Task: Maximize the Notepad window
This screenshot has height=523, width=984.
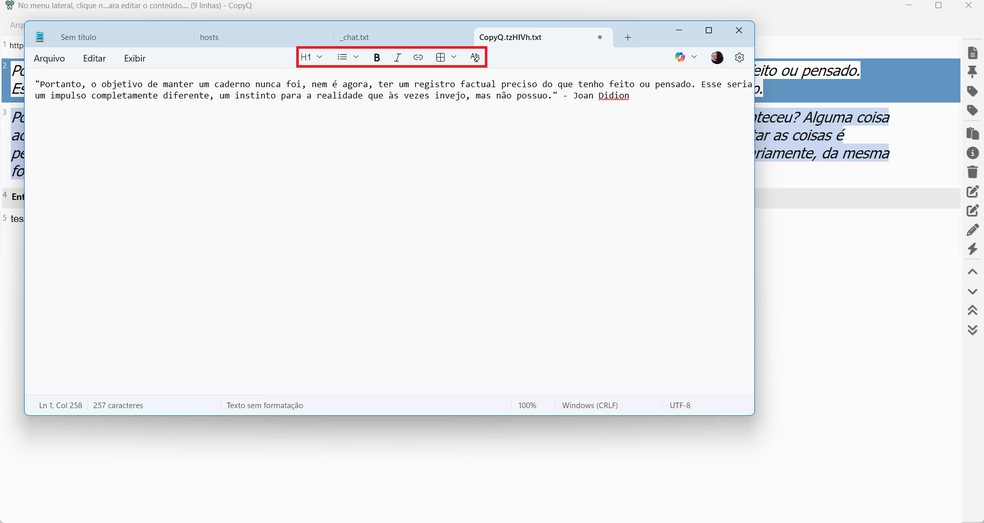Action: click(709, 30)
